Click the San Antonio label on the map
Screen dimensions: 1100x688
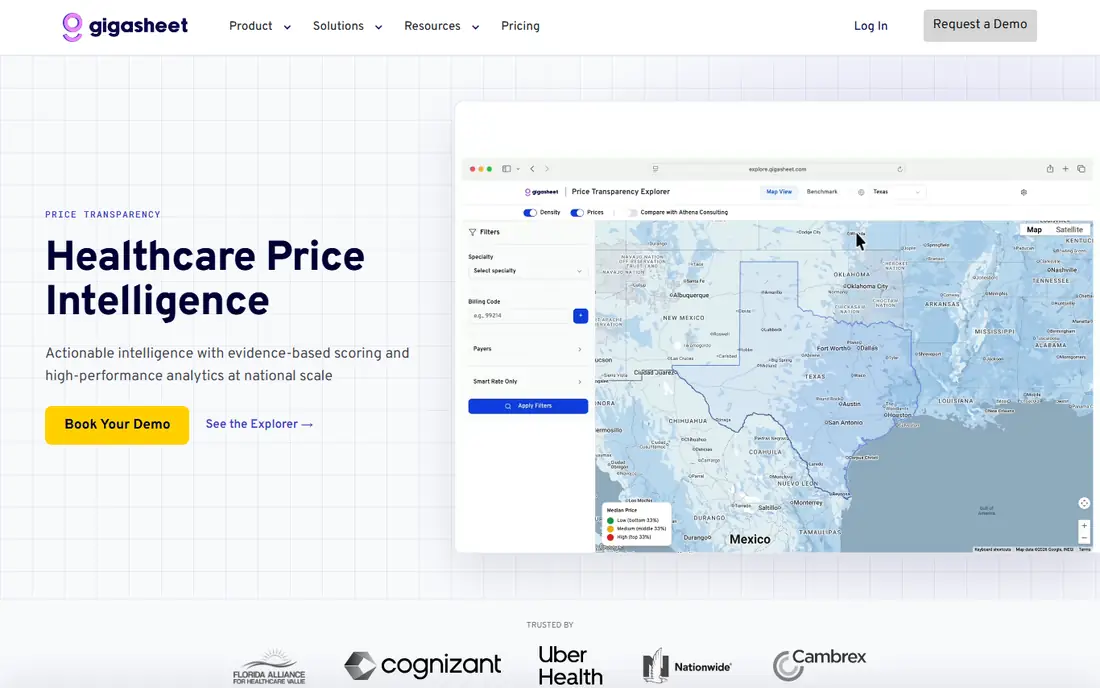[x=844, y=423]
